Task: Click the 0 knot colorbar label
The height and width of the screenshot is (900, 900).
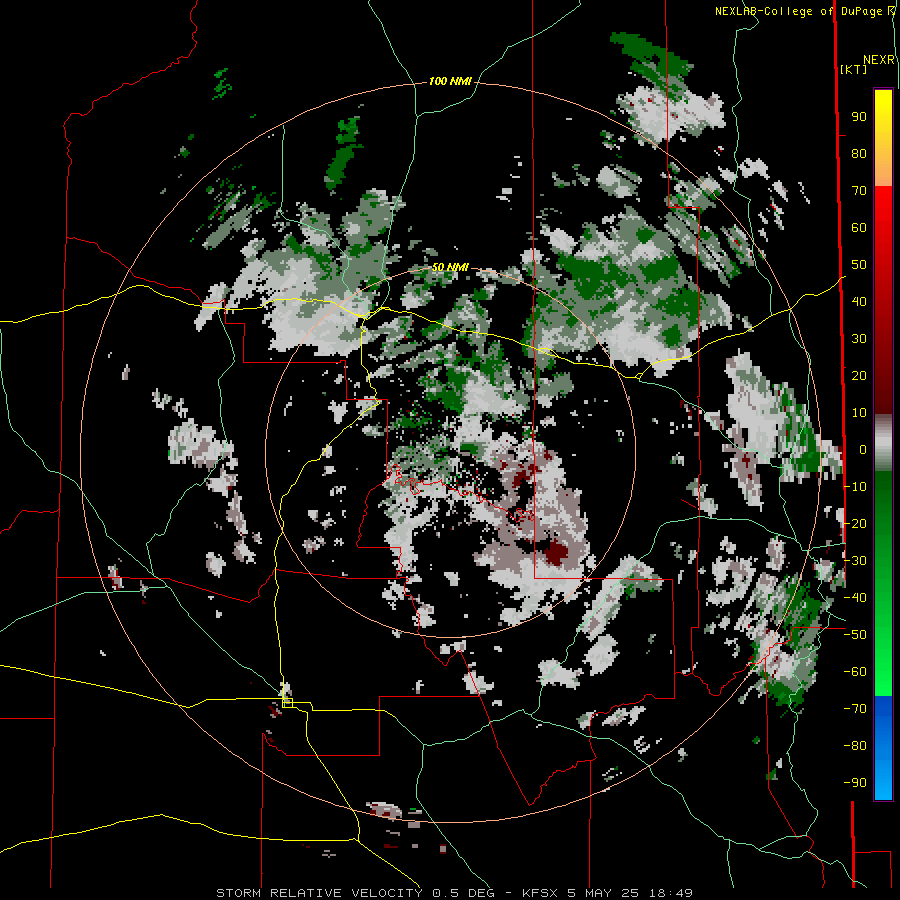Action: 862,450
